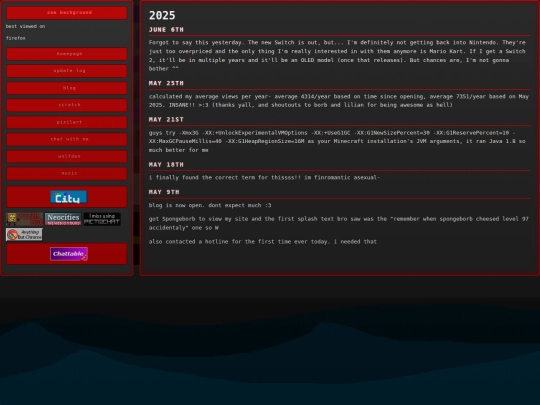Click the blue City badge
Screen dimensions: 540x405
pos(69,197)
